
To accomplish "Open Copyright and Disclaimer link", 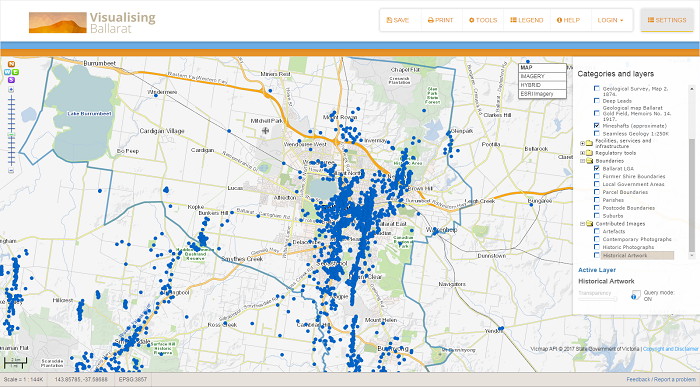I will click(x=671, y=349).
